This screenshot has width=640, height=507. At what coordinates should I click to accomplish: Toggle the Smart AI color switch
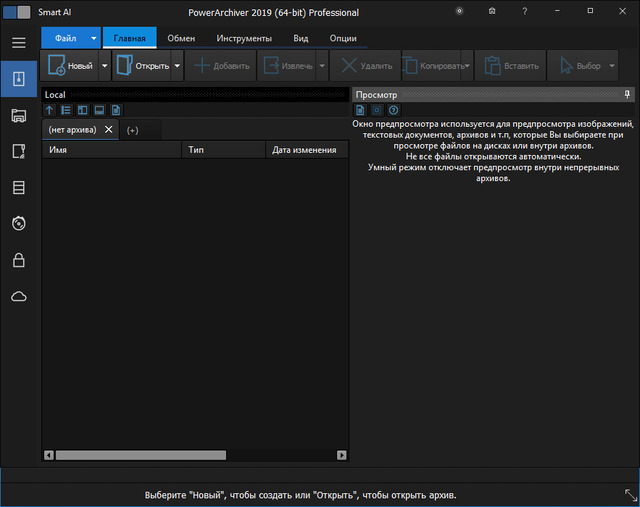tap(18, 11)
